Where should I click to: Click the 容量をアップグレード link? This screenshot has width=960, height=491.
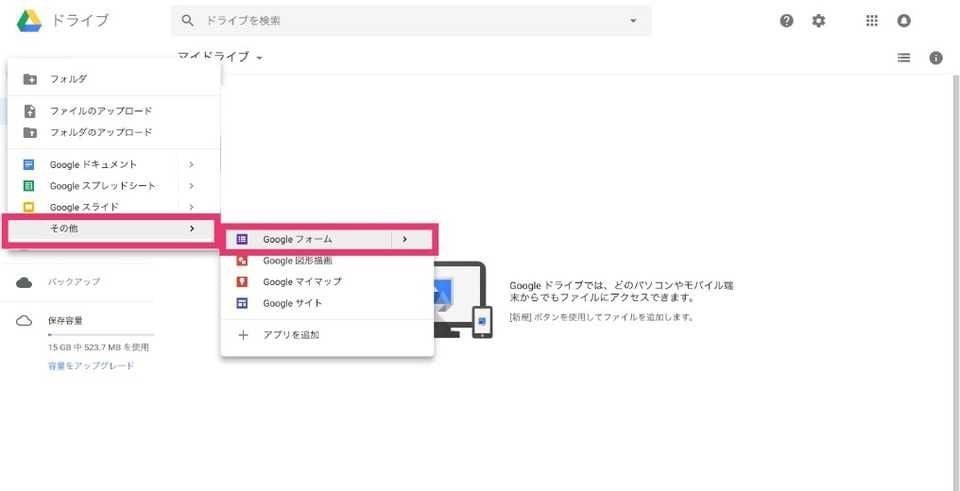[91, 366]
